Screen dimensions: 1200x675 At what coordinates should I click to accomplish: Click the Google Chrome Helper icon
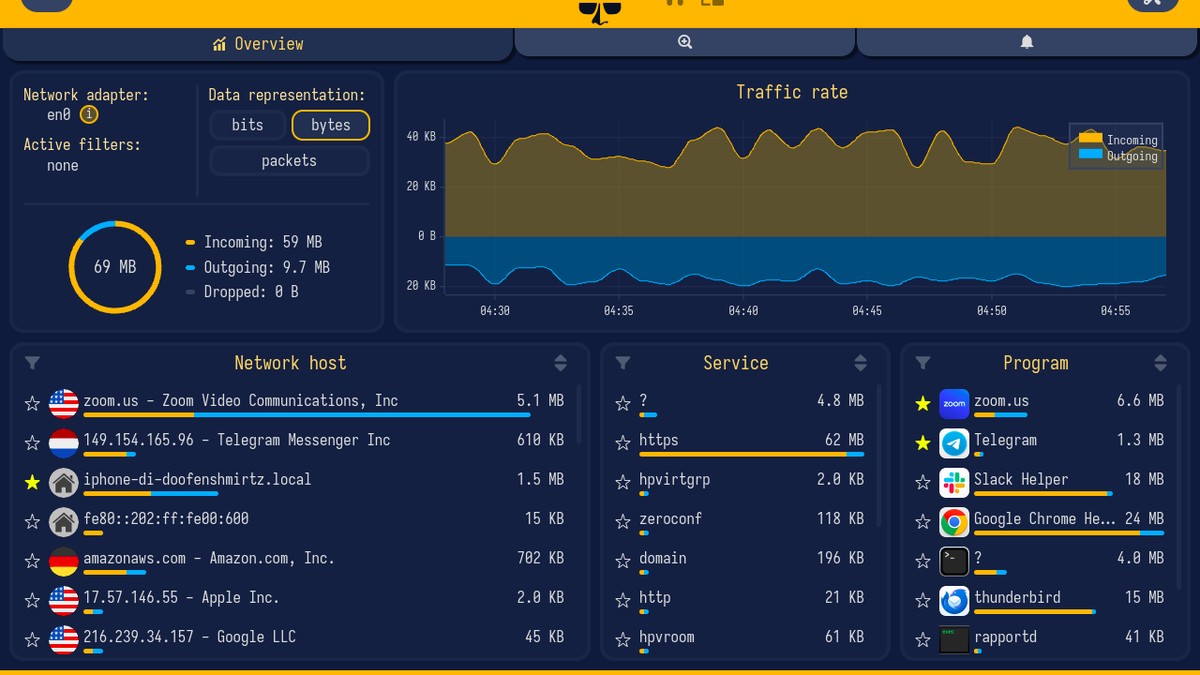click(954, 522)
